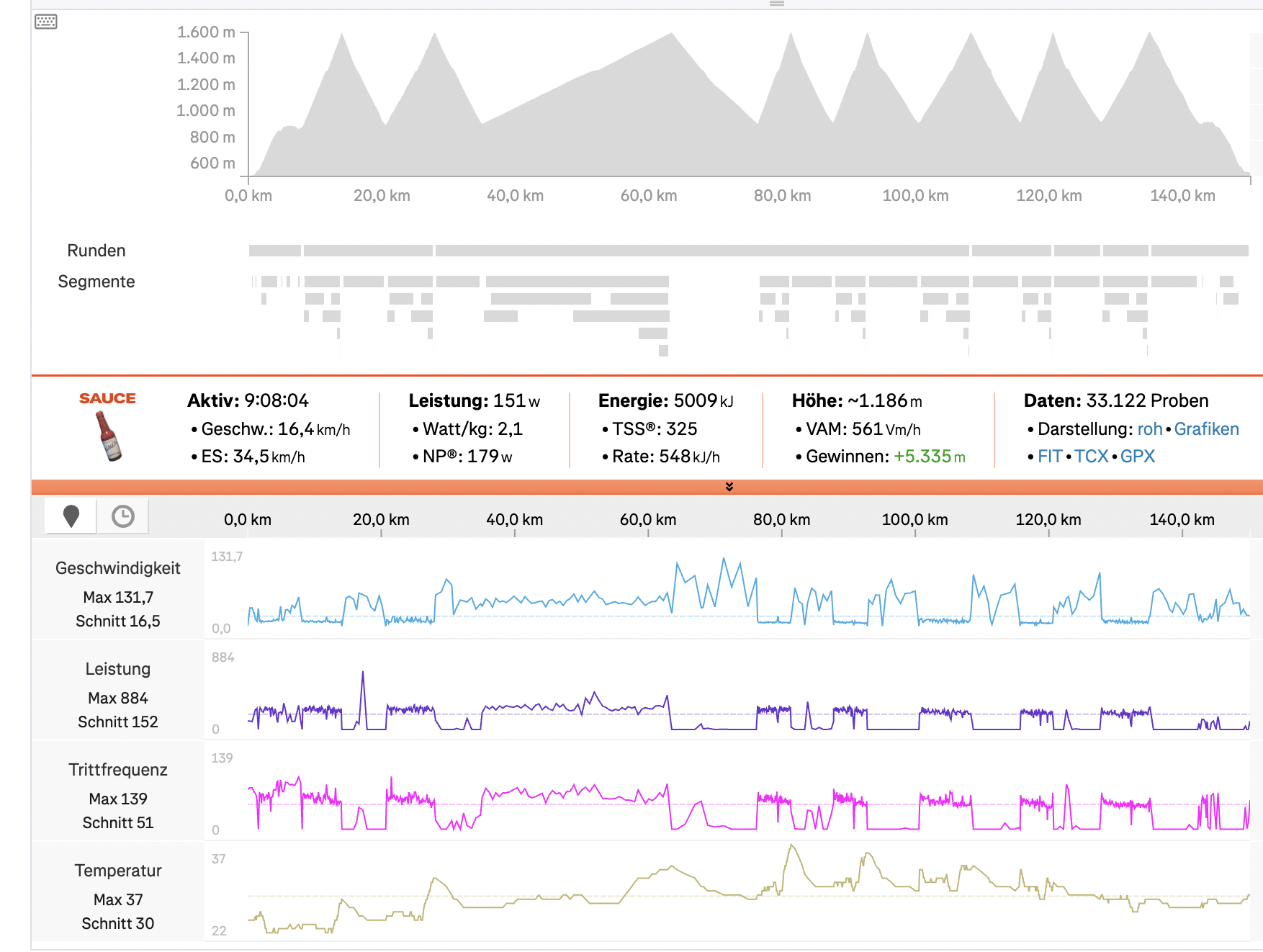This screenshot has width=1263, height=952.
Task: Open the roh data view link
Action: tap(1149, 429)
